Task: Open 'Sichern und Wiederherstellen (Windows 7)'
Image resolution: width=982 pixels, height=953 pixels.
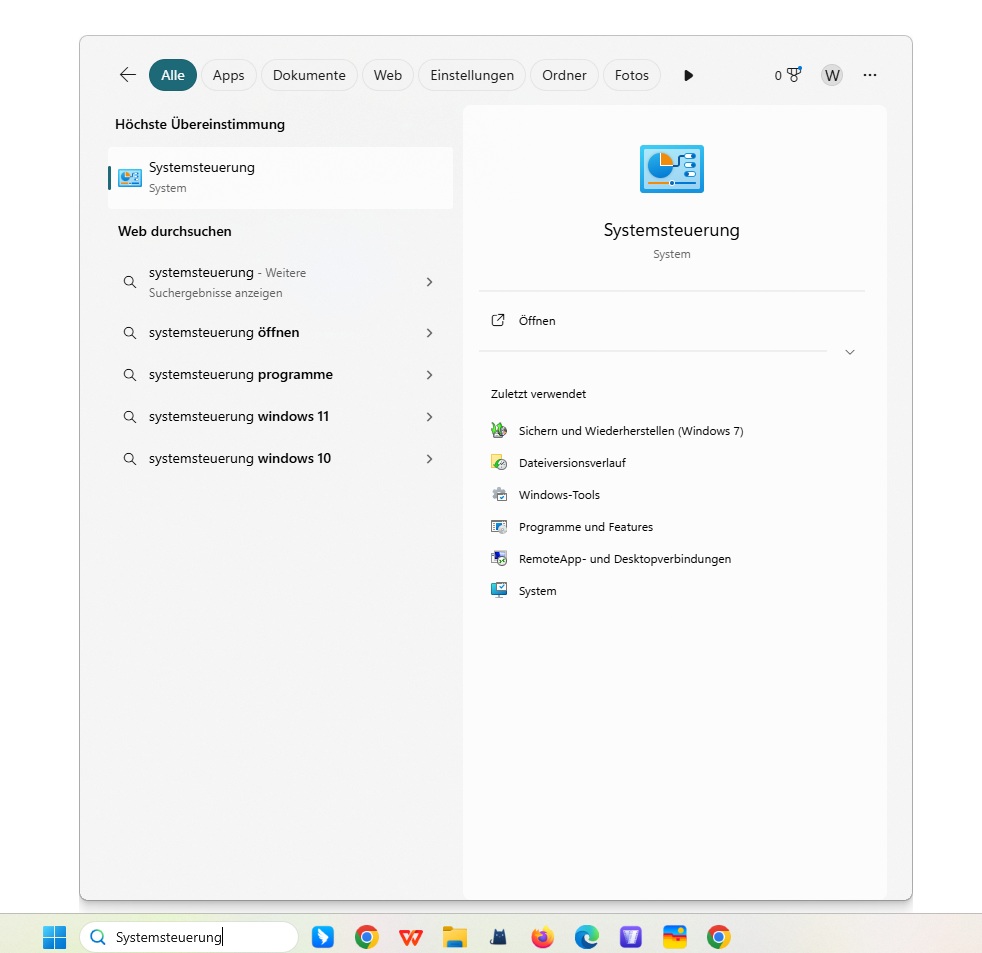Action: [x=631, y=431]
